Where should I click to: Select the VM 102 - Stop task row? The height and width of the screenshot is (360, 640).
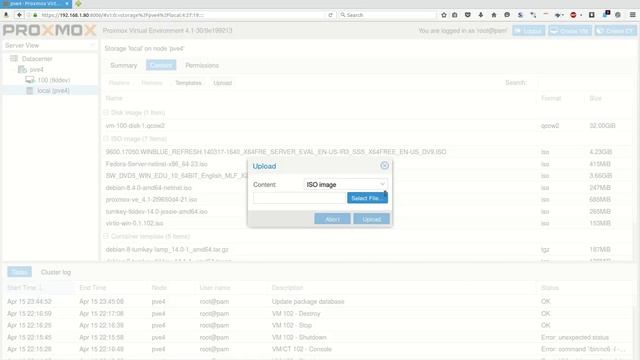[x=318, y=325]
